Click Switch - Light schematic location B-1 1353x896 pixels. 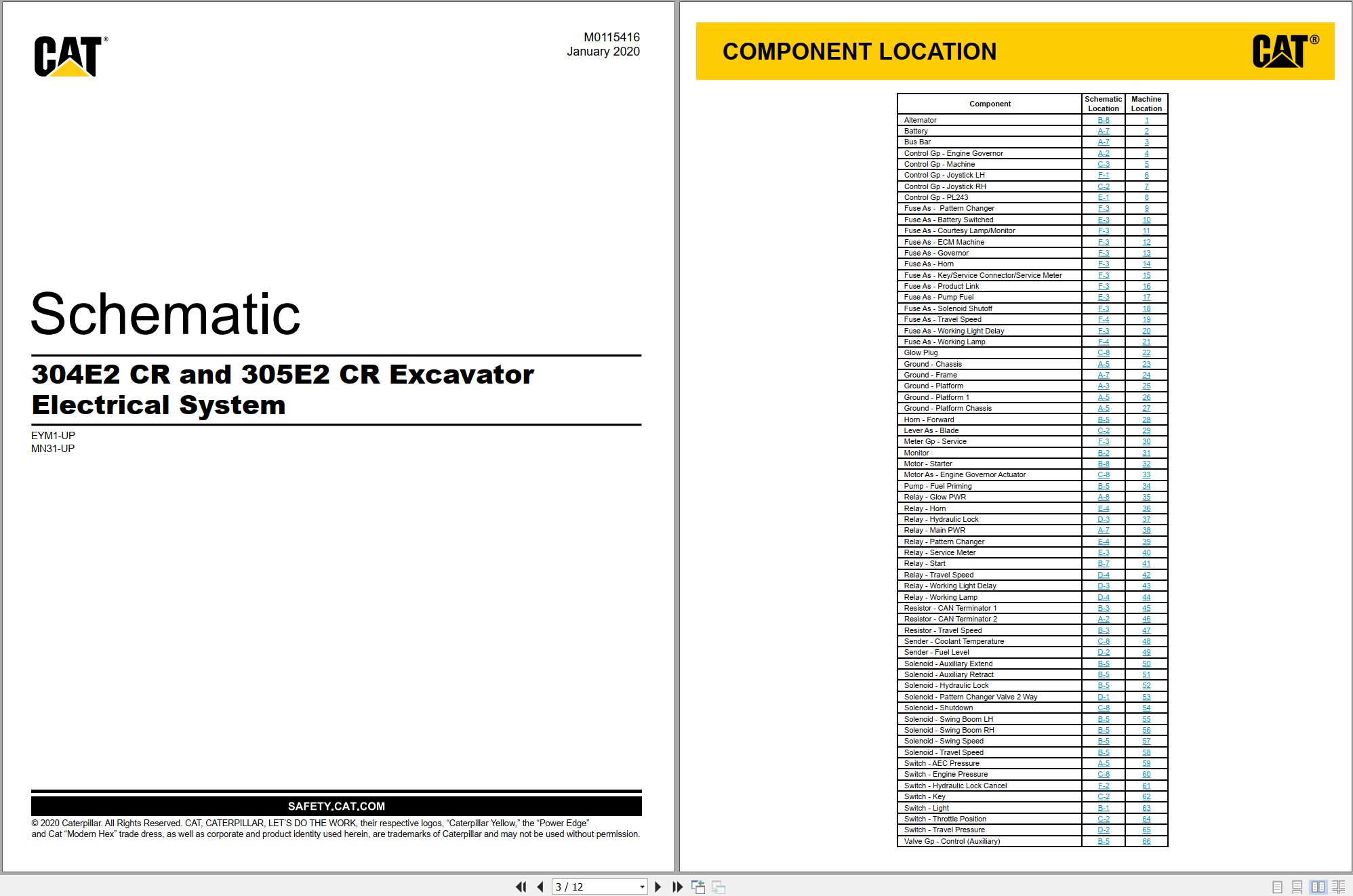[1104, 808]
